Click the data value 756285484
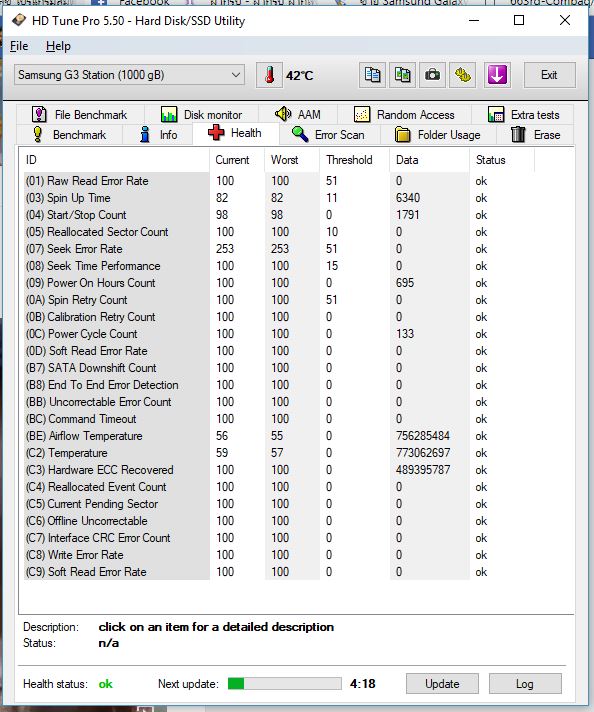This screenshot has height=712, width=594. [423, 436]
